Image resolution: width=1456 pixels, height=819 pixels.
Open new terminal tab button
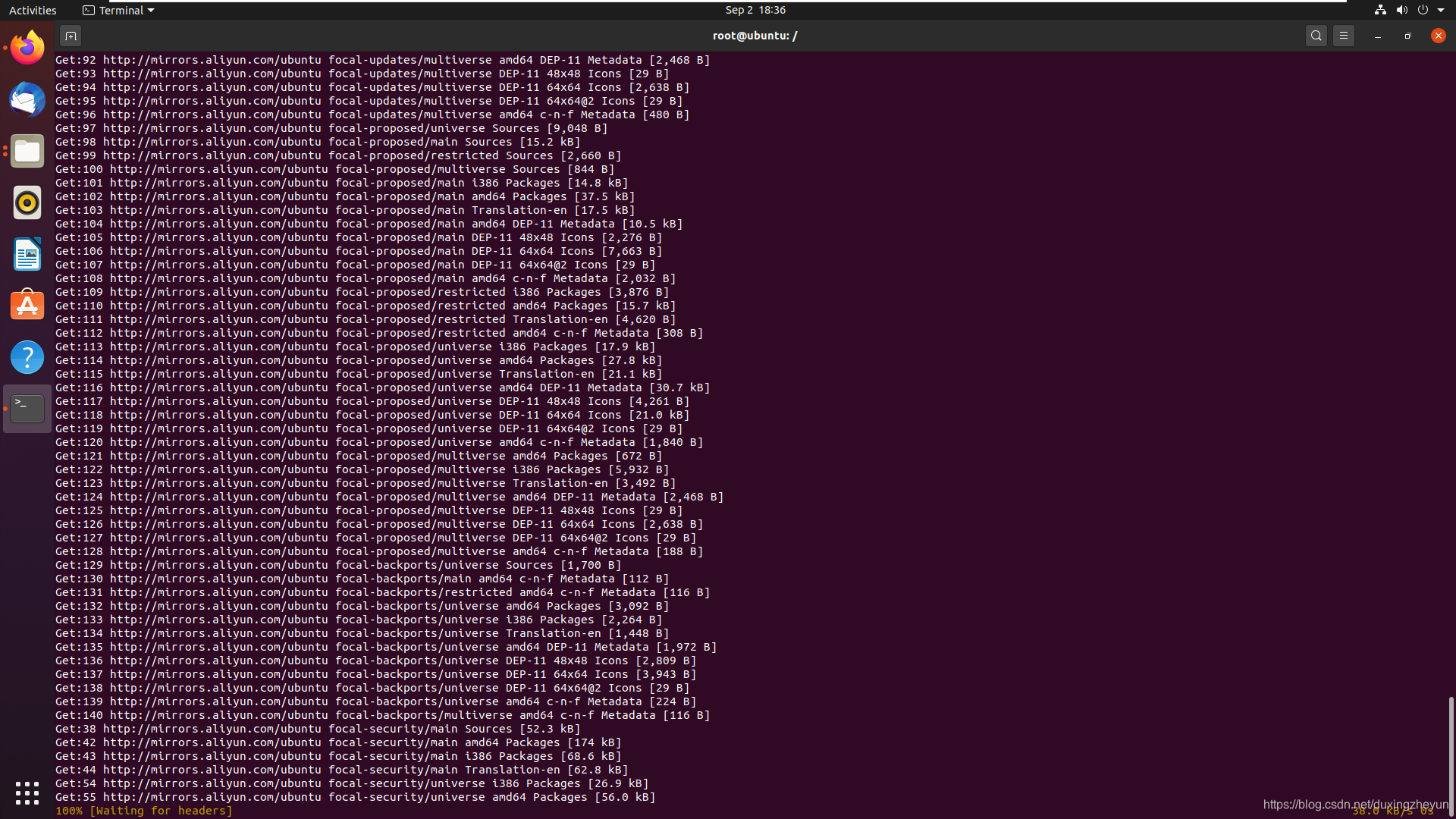coord(71,36)
